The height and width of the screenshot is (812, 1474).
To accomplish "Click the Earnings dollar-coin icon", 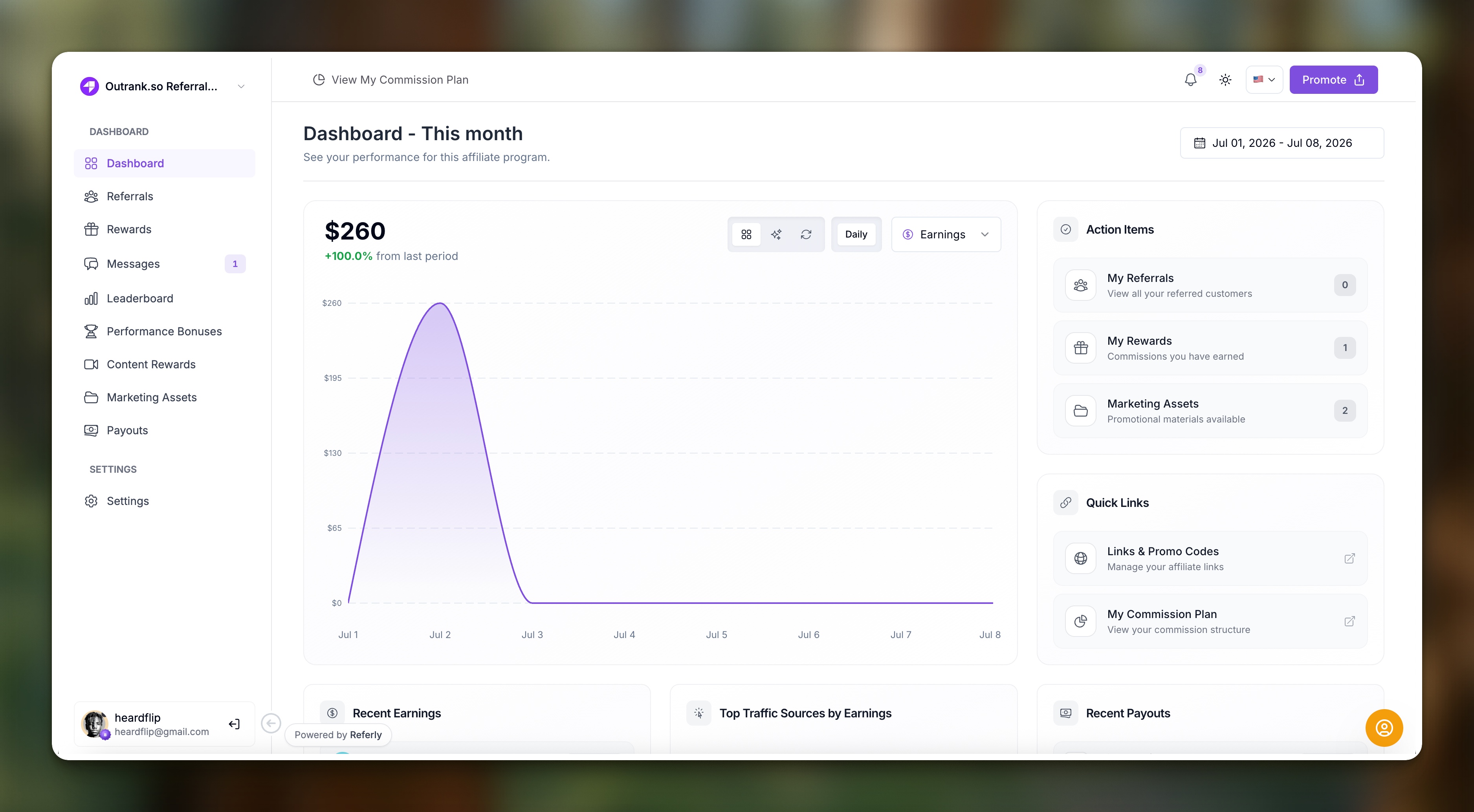I will (x=907, y=234).
